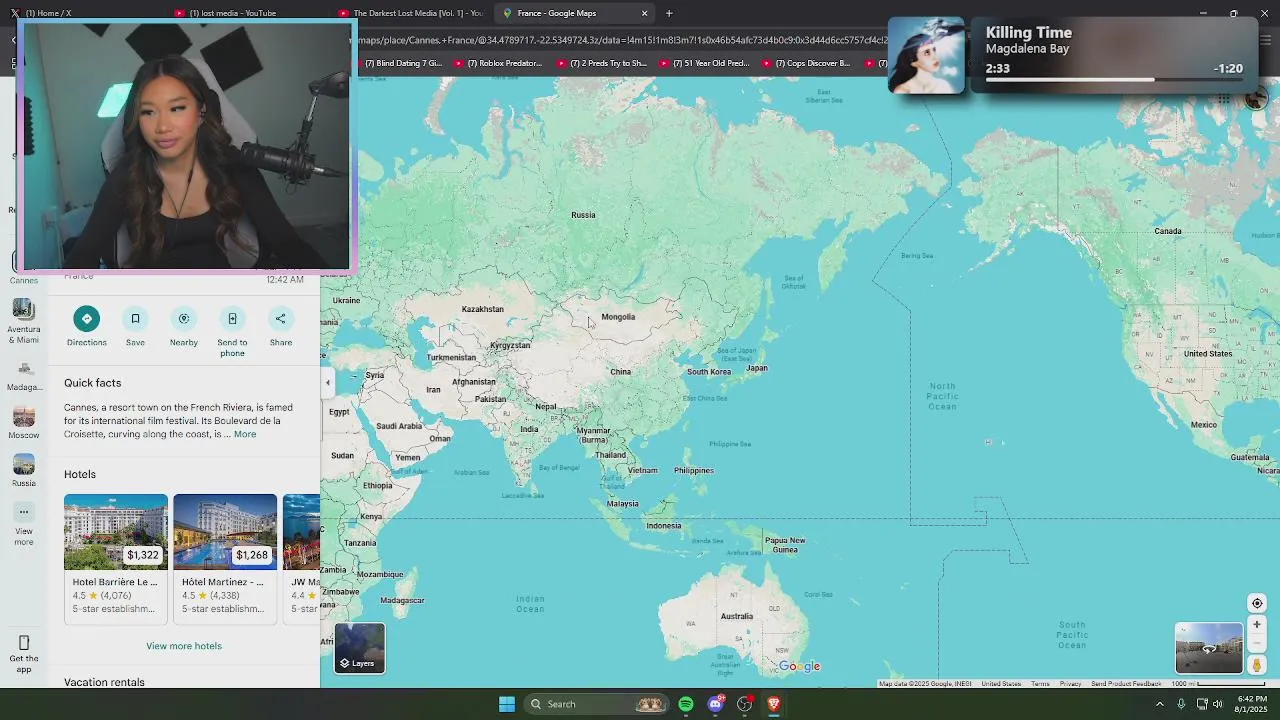
Task: Open Spotify from the taskbar
Action: tap(686, 704)
